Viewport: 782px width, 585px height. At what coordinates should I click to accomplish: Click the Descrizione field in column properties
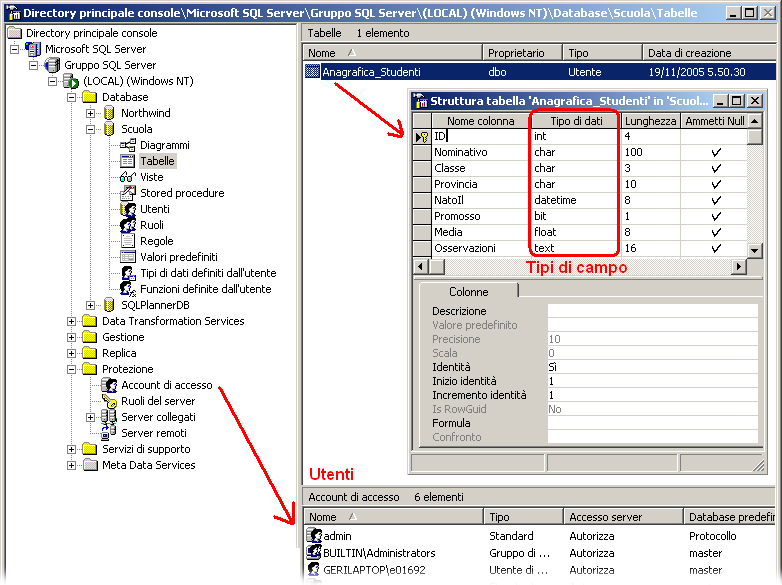652,311
